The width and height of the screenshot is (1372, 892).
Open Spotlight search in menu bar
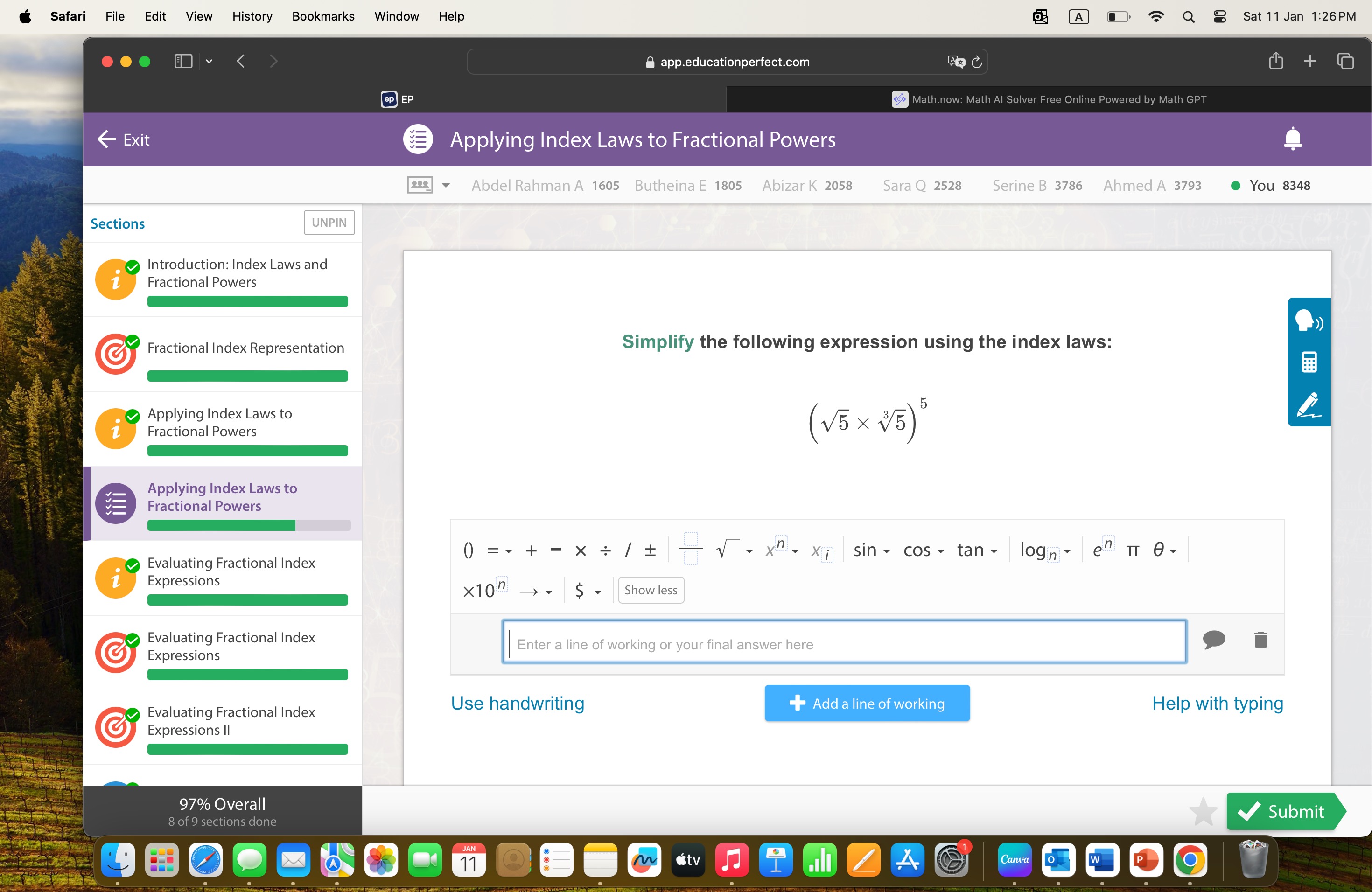coord(1188,16)
